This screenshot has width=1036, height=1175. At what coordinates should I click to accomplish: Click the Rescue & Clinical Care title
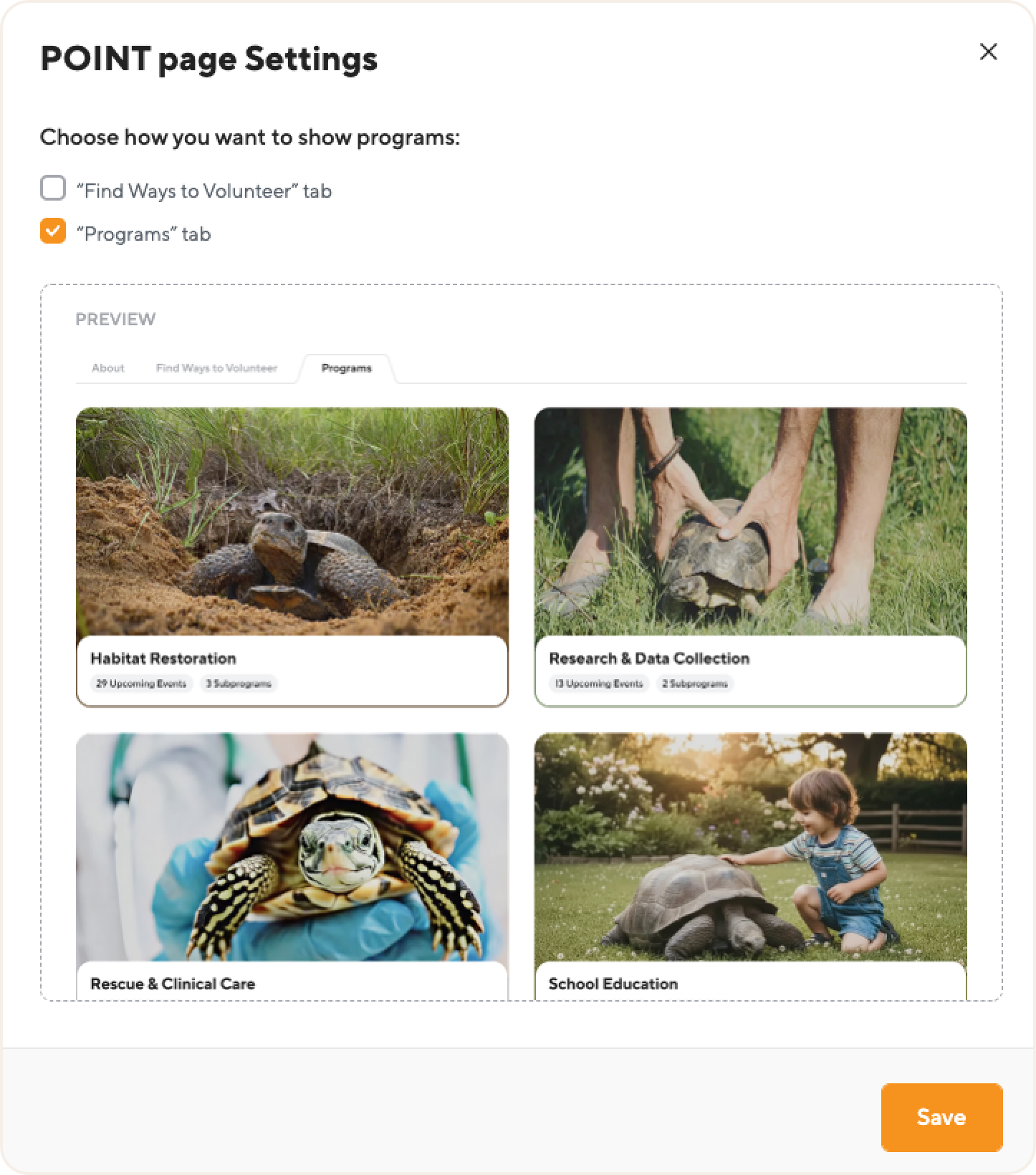pyautogui.click(x=173, y=984)
